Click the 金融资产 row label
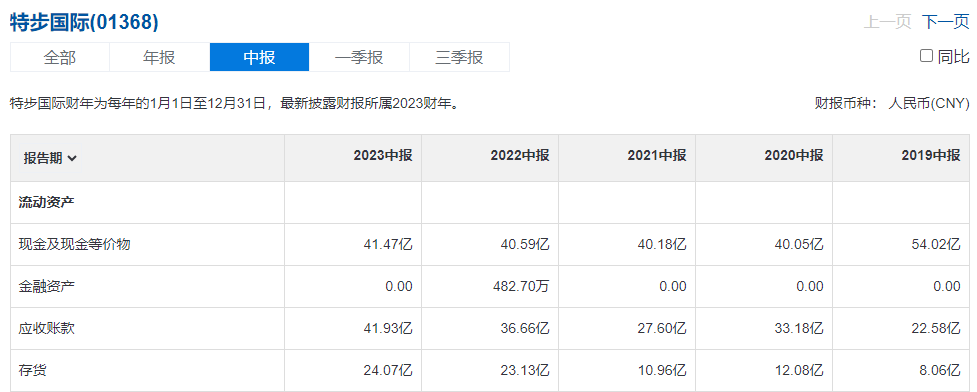This screenshot has height=392, width=977. (47, 286)
